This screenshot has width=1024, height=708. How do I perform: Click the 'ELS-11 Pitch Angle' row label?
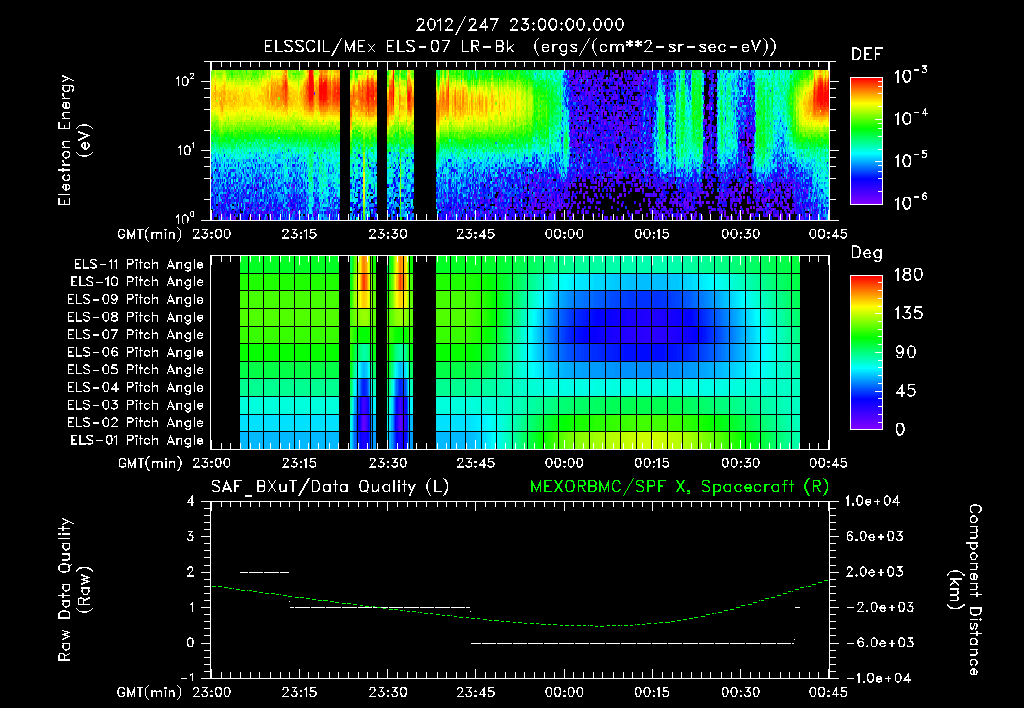click(138, 265)
